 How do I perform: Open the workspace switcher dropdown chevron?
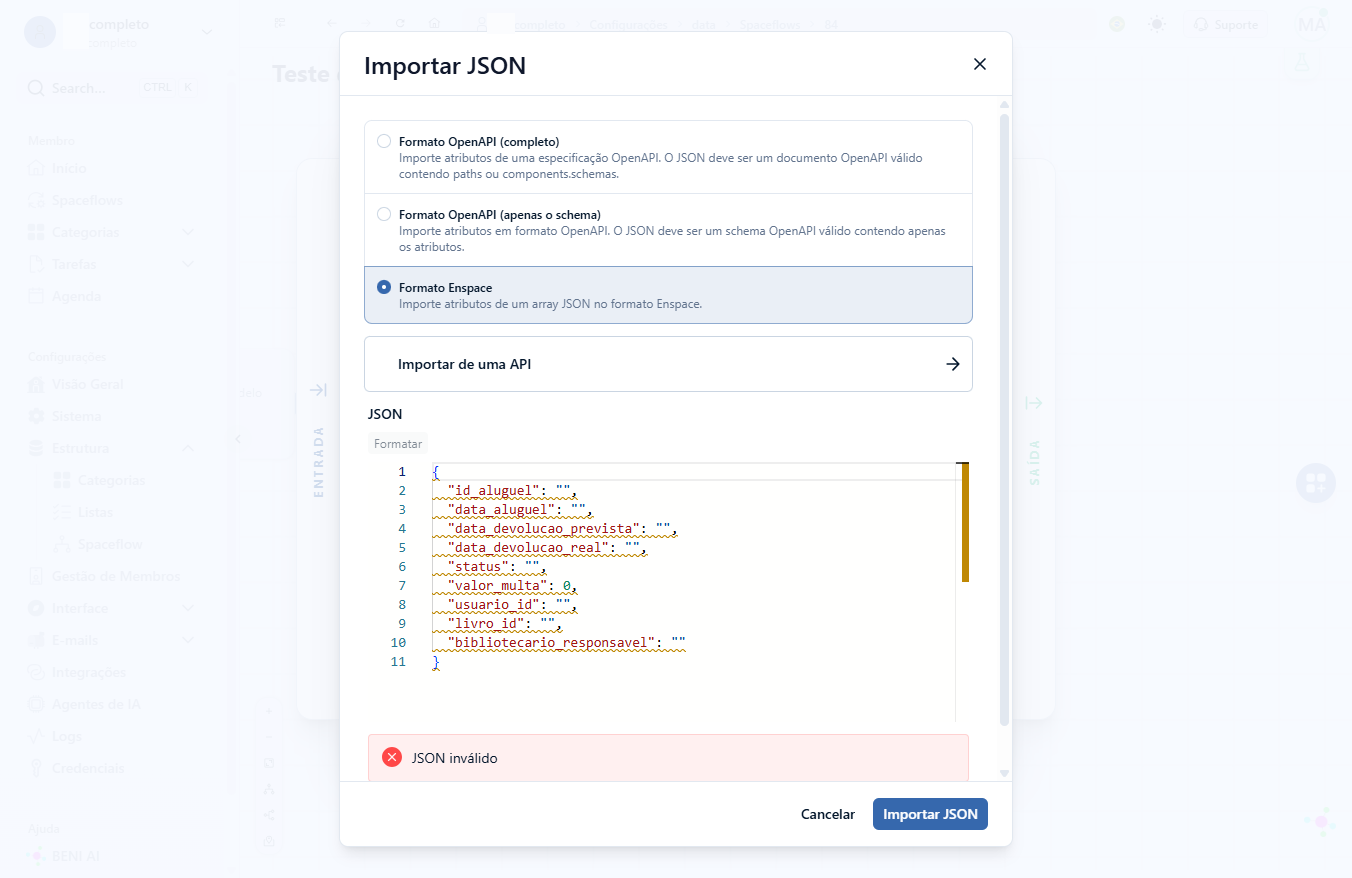pos(207,32)
